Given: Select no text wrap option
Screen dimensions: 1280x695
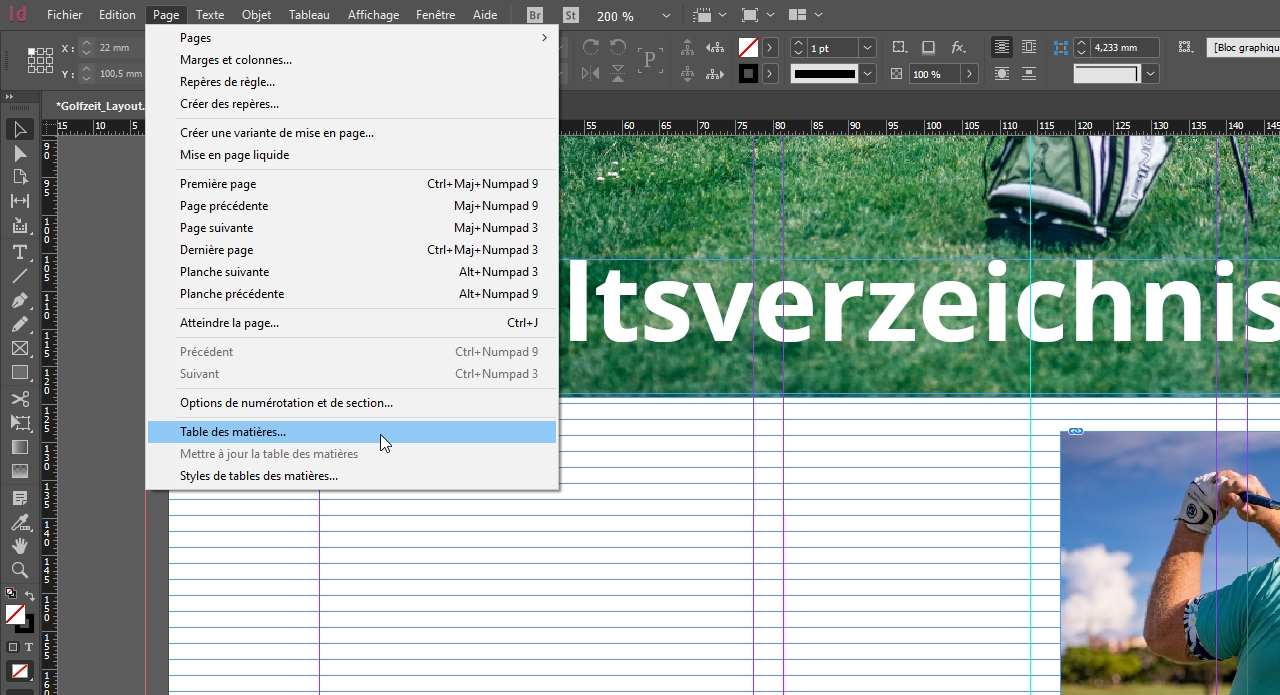Looking at the screenshot, I should [1002, 47].
